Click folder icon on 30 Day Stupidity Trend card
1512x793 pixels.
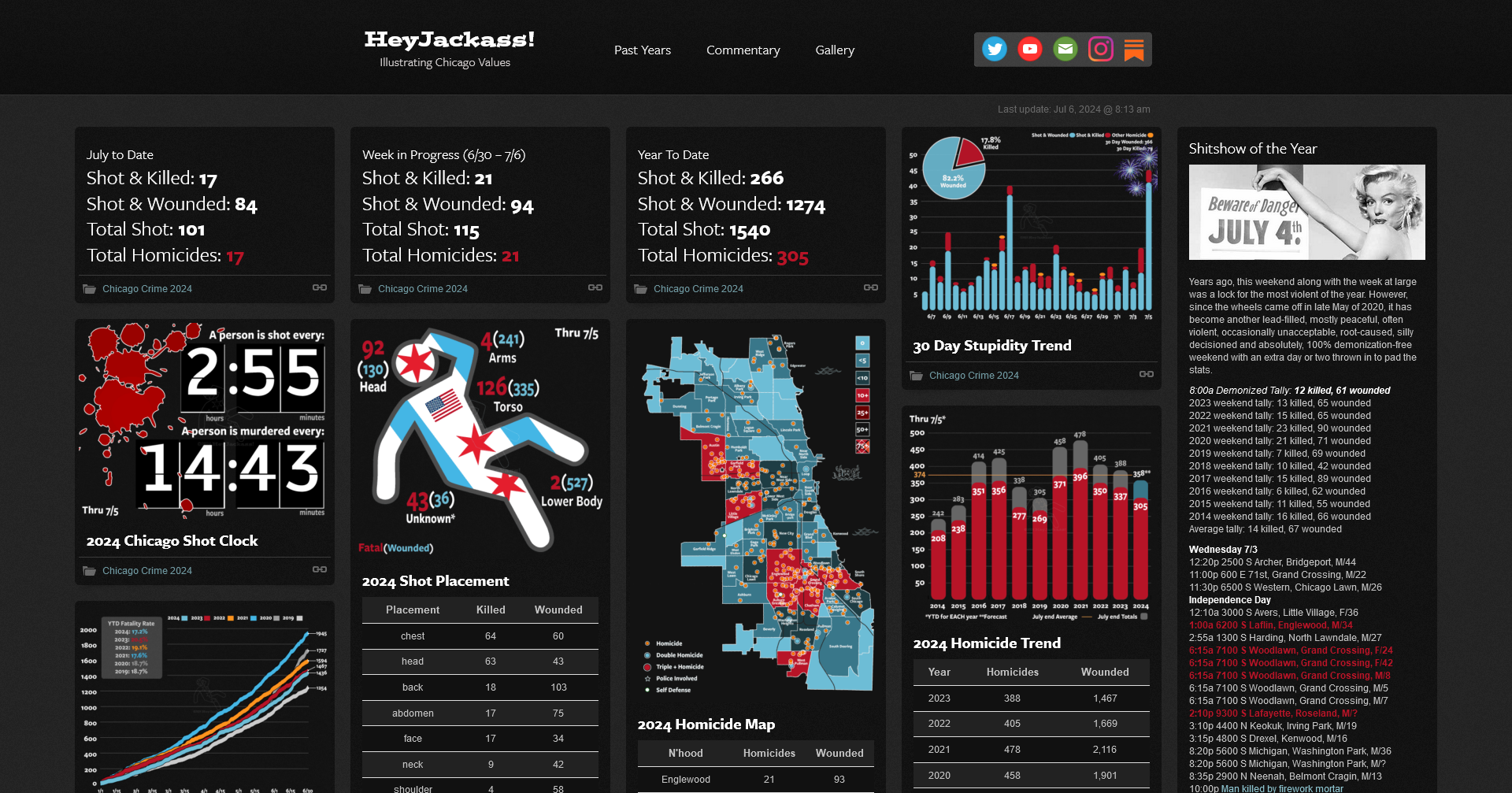click(x=917, y=376)
